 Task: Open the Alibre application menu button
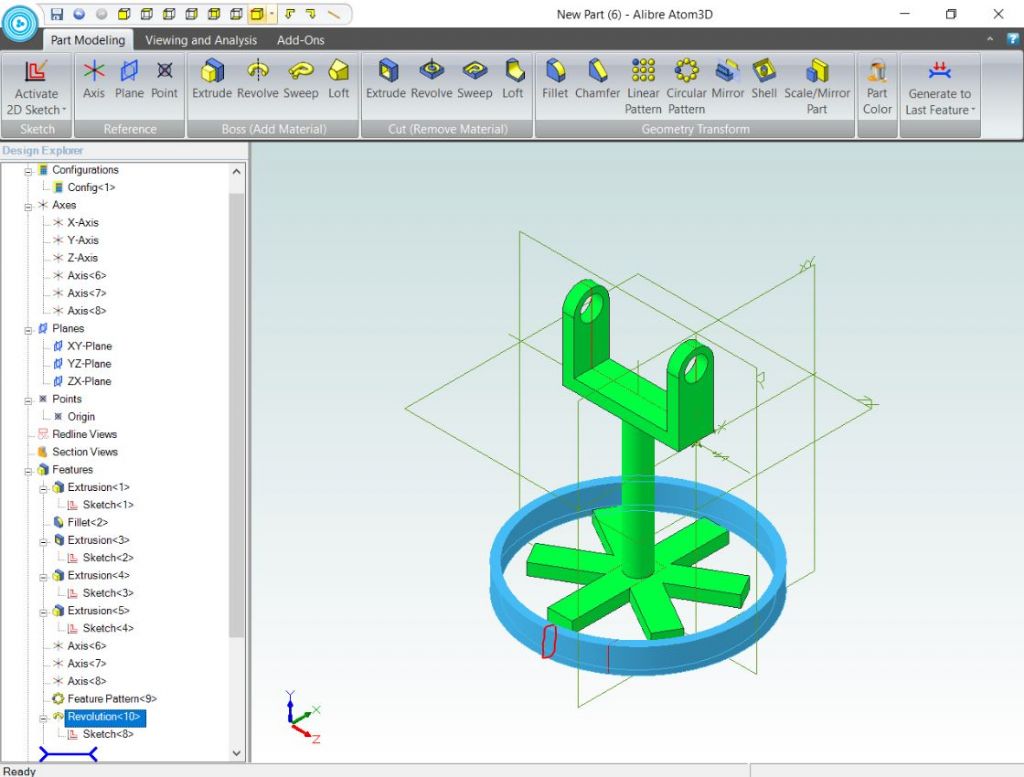(x=20, y=24)
